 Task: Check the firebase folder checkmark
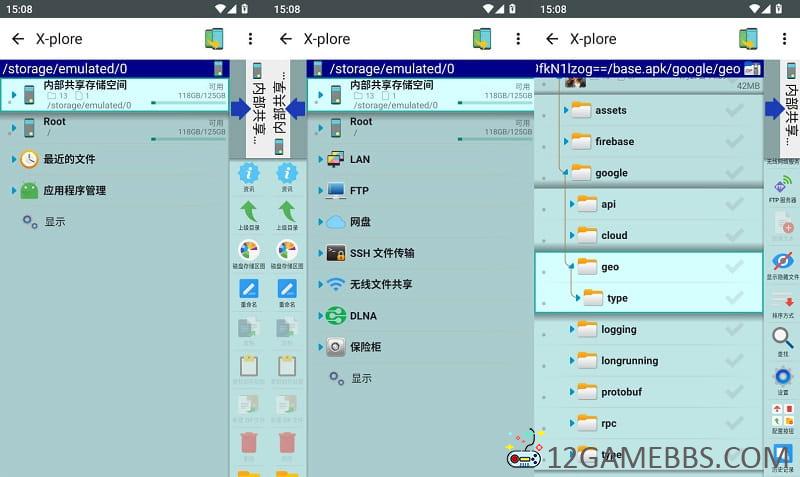click(734, 141)
